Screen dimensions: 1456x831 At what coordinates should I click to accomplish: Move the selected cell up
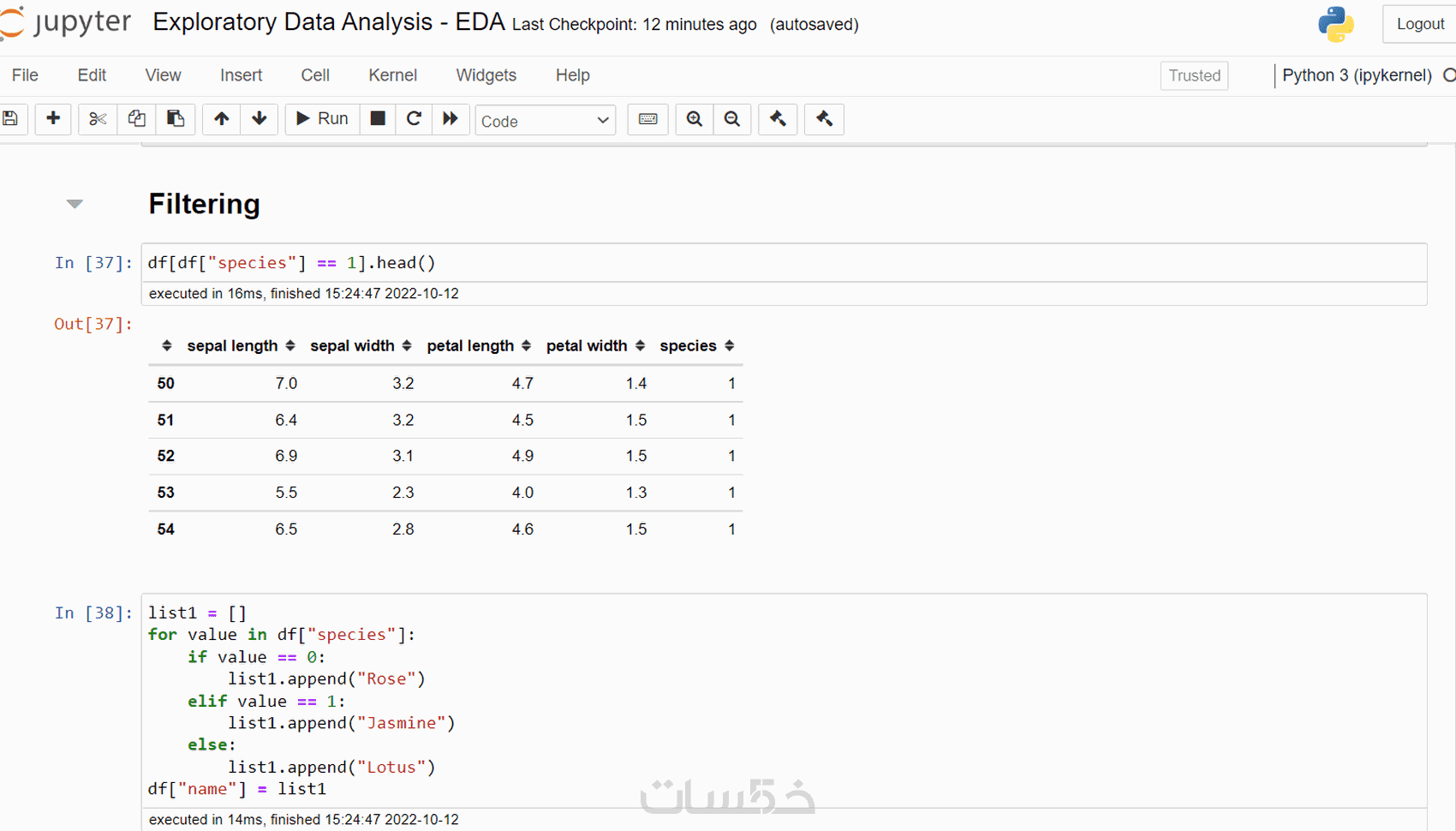[x=221, y=119]
